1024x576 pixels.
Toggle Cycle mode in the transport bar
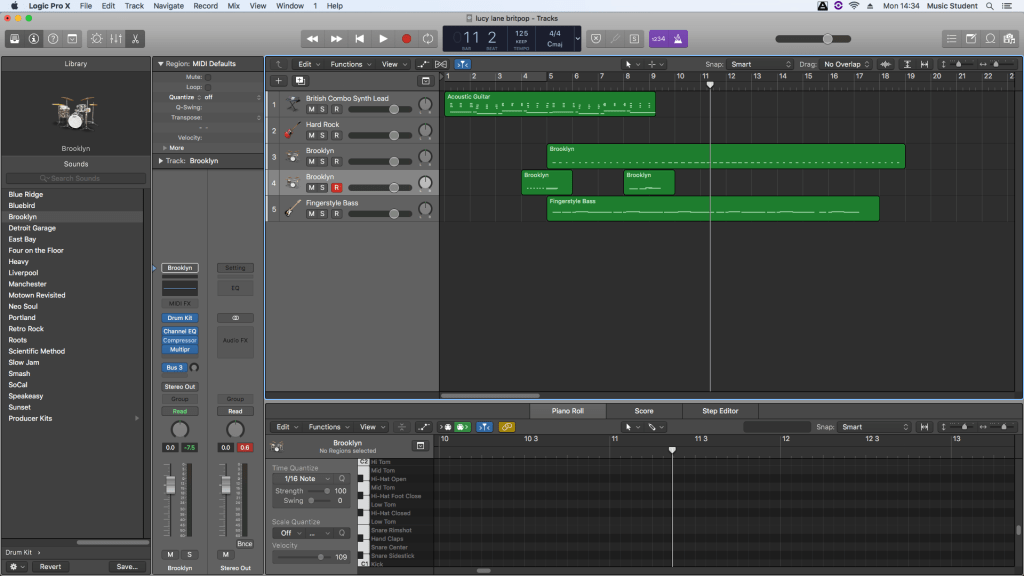(x=429, y=39)
